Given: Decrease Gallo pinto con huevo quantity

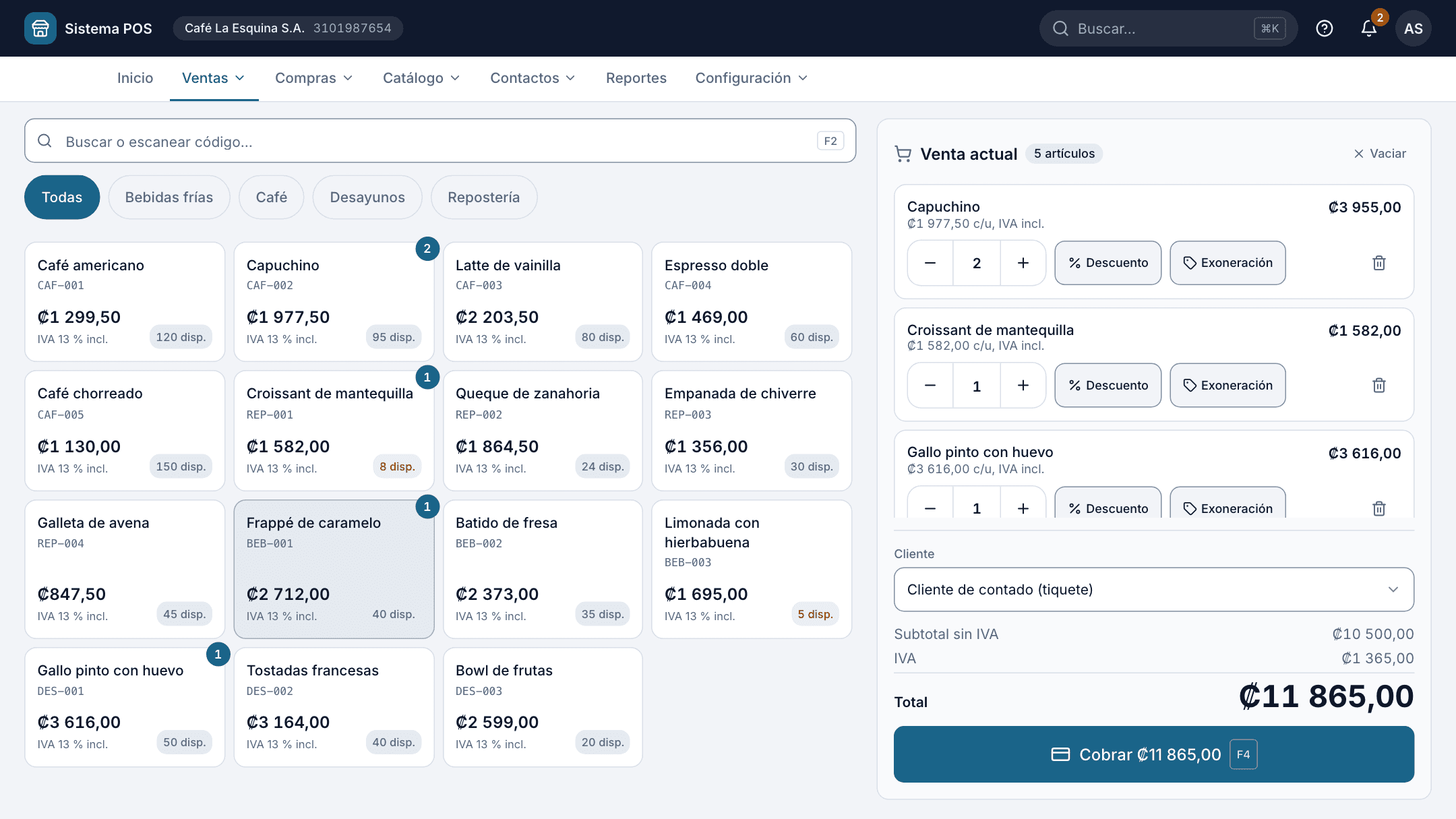Looking at the screenshot, I should tap(930, 508).
